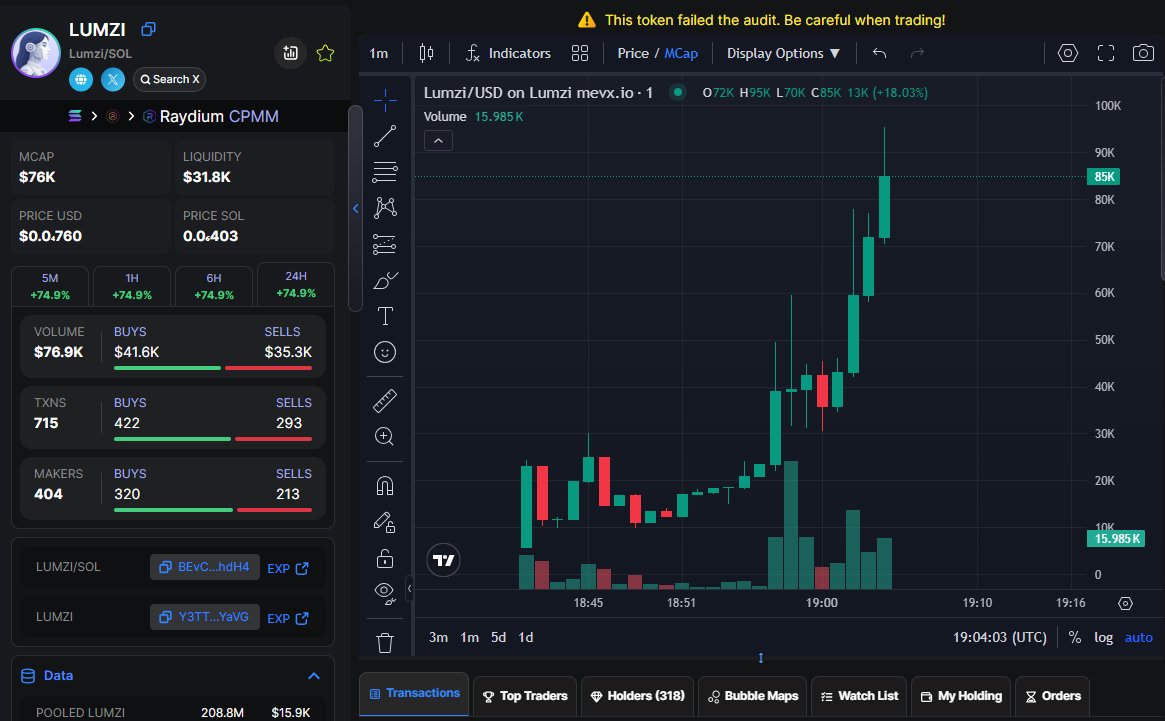Select the trend line drawing tool
Screen dimensions: 1165x721
(x=385, y=136)
